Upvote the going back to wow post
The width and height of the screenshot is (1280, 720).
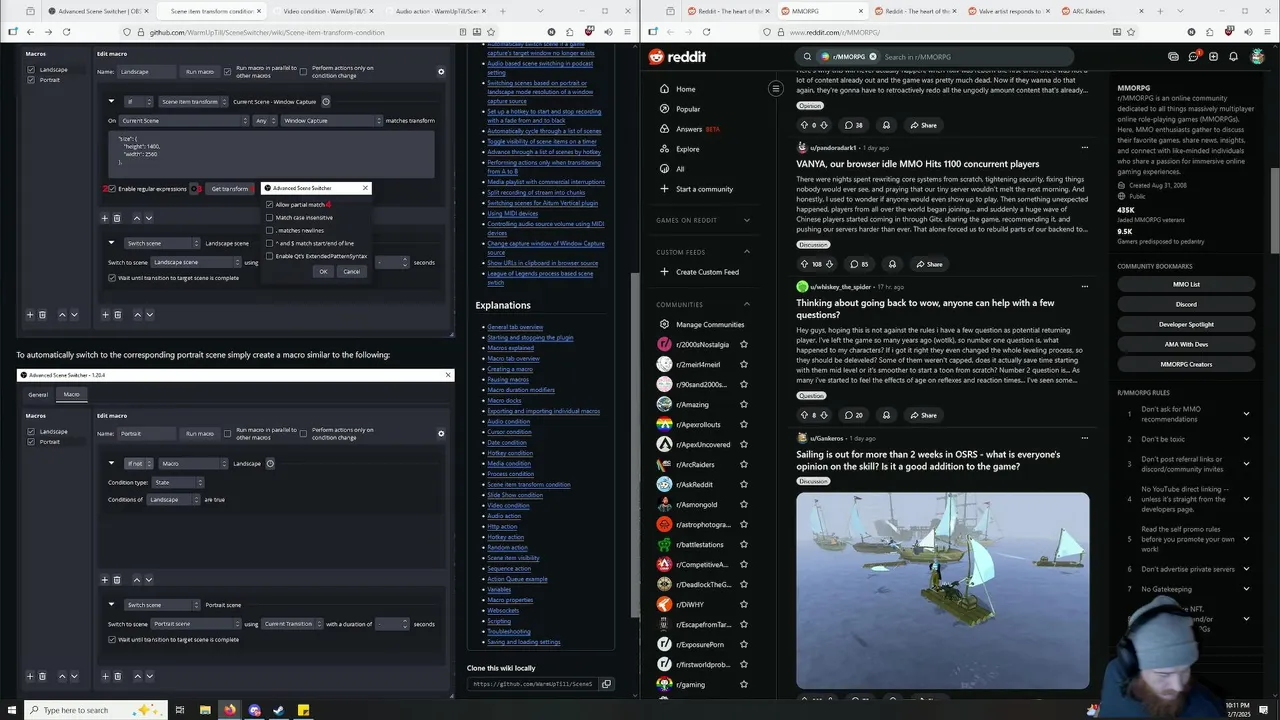click(804, 415)
